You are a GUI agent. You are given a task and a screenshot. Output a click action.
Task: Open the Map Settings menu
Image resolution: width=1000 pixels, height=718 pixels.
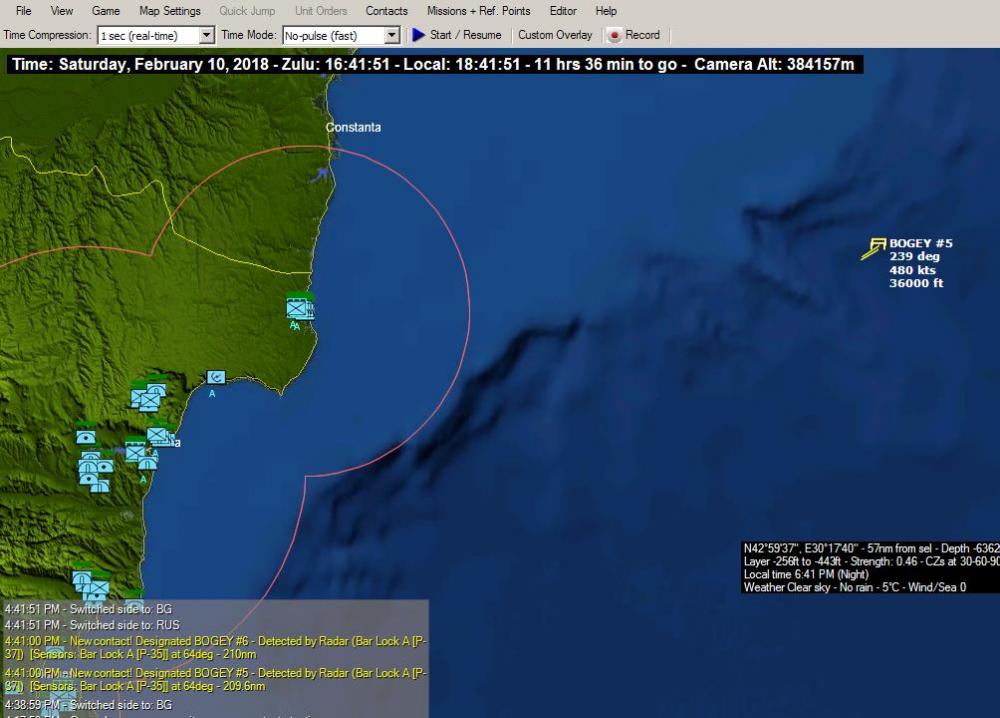tap(169, 11)
